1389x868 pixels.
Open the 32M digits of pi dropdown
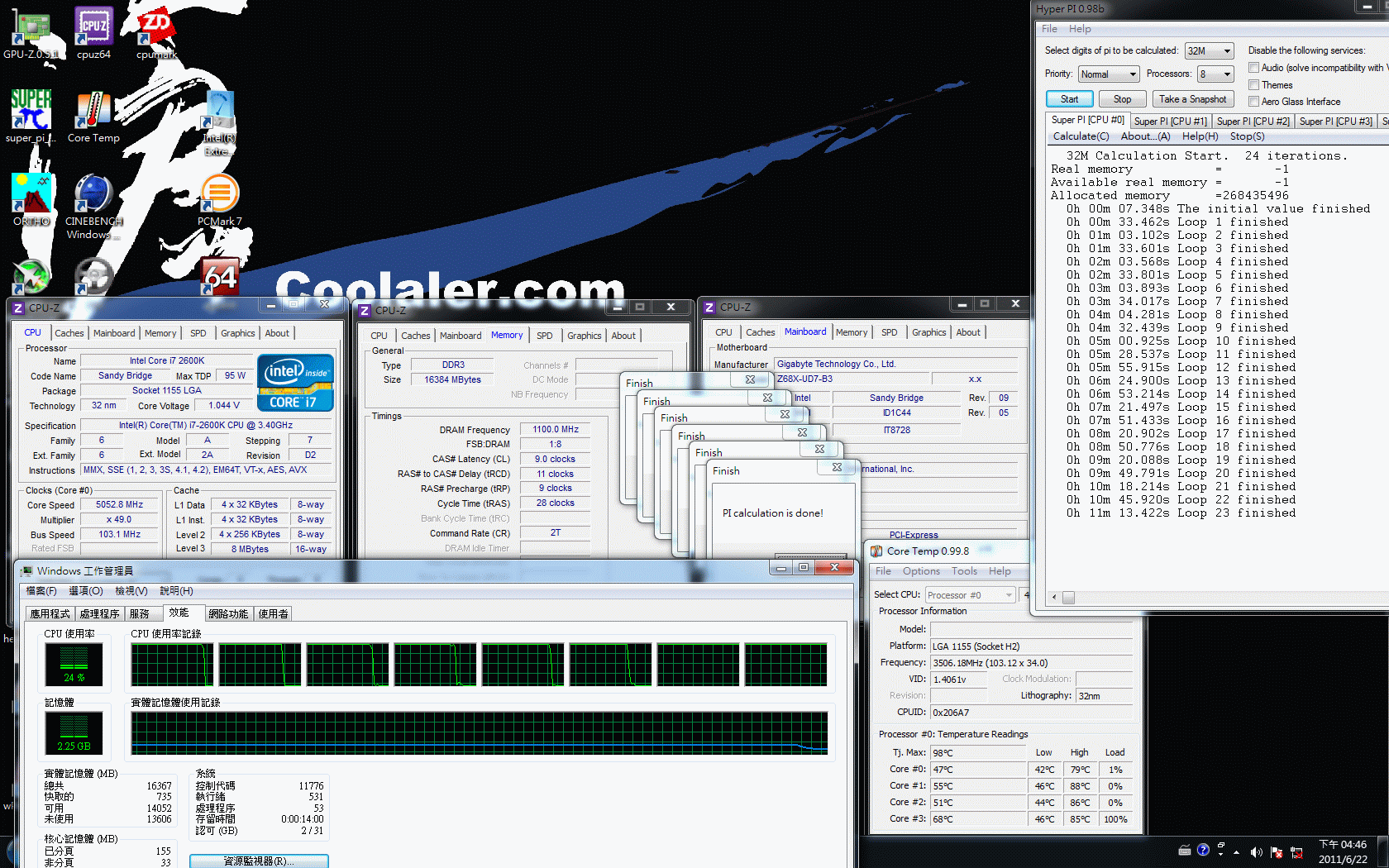pos(1209,50)
